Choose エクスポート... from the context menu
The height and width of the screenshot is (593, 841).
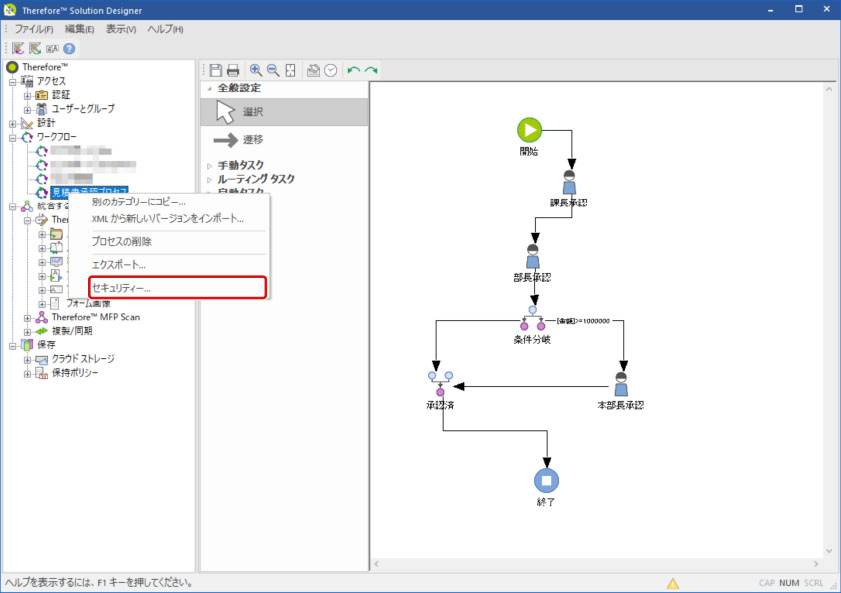(x=118, y=265)
